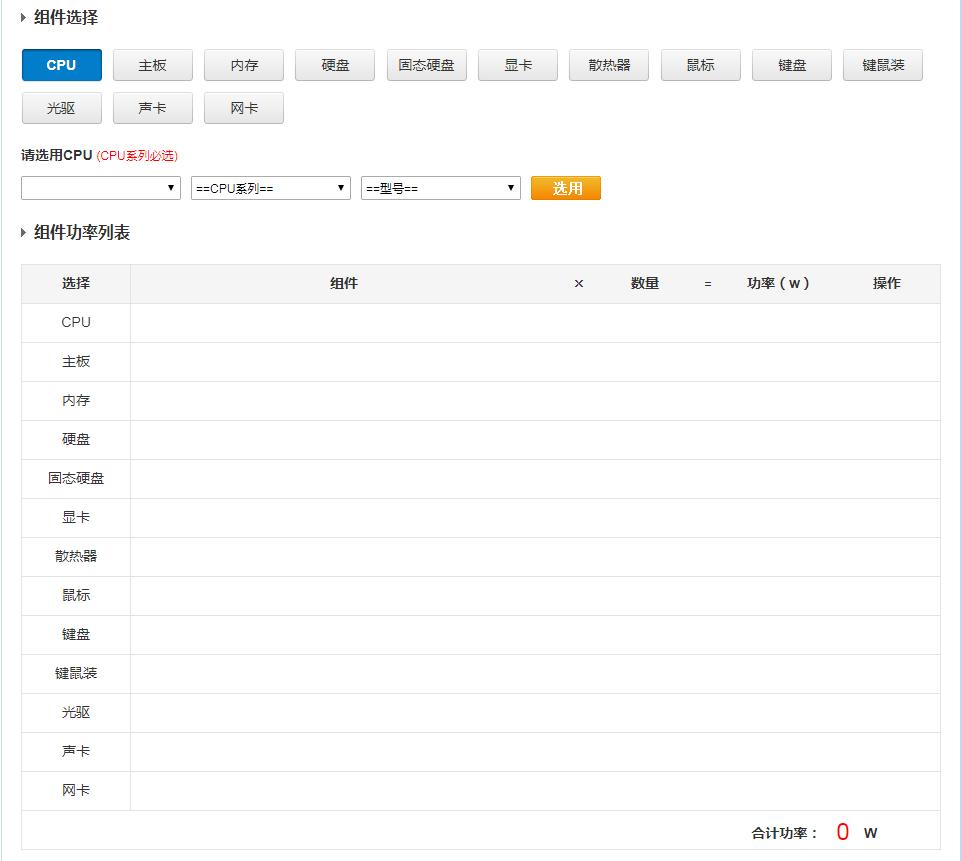Click the total power value 0
This screenshot has width=961, height=861.
pyautogui.click(x=842, y=831)
